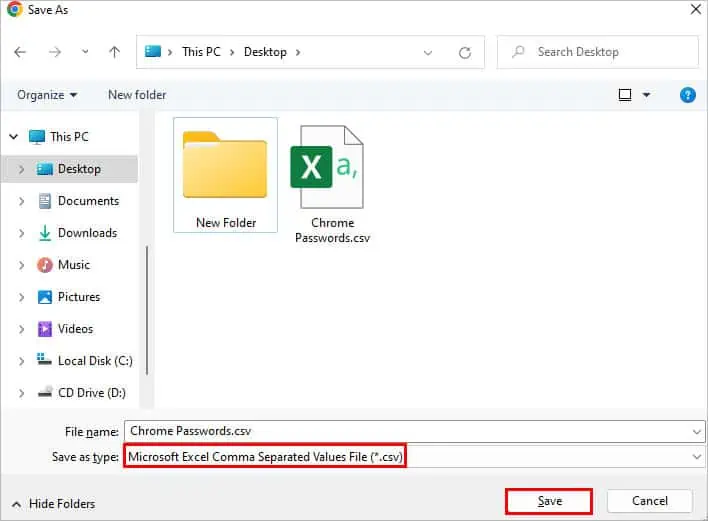Expand the CD Drive (D:) node
This screenshot has height=521, width=708.
pyautogui.click(x=21, y=393)
